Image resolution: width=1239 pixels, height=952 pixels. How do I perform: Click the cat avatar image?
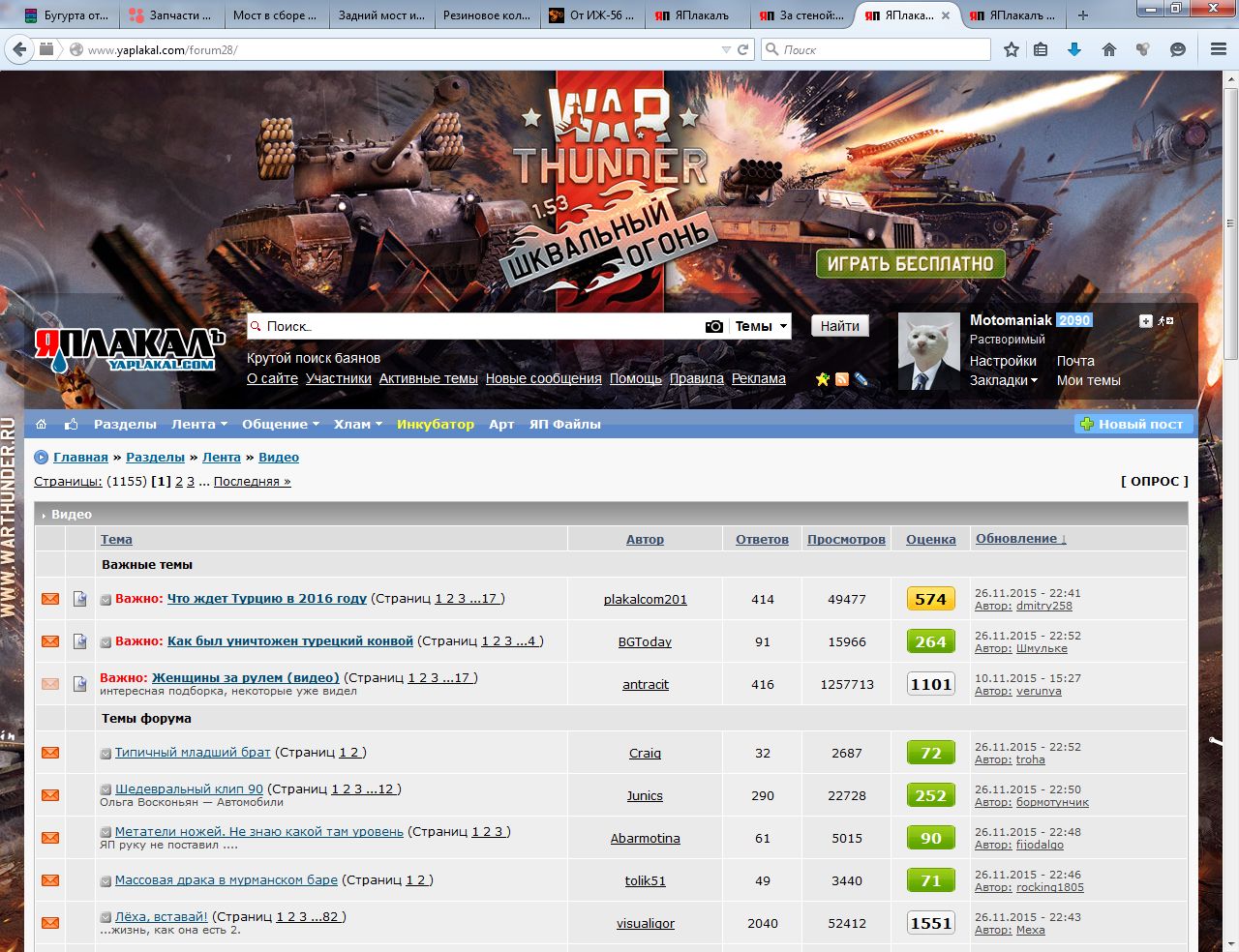(928, 351)
